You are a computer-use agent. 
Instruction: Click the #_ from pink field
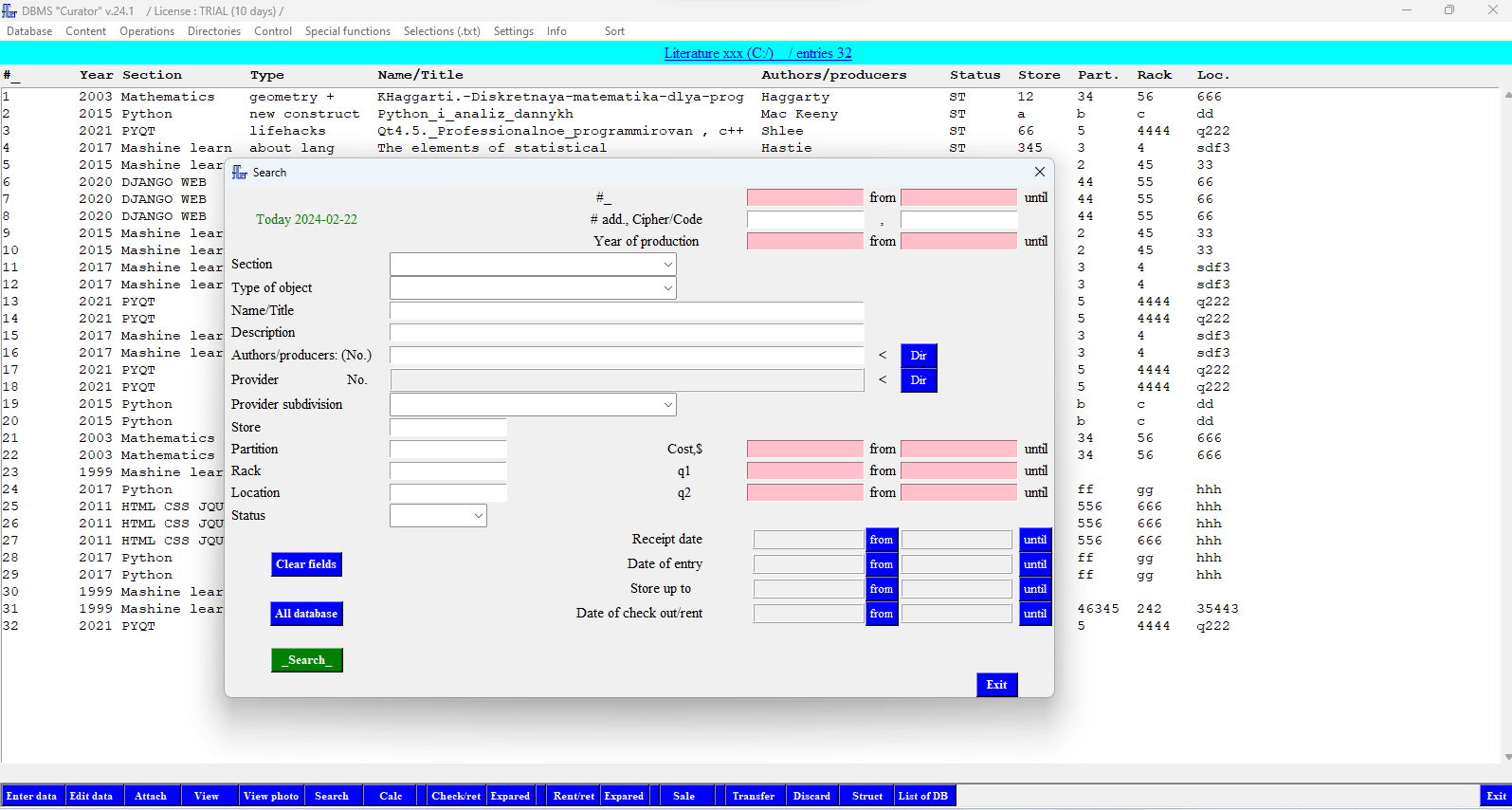click(x=805, y=197)
